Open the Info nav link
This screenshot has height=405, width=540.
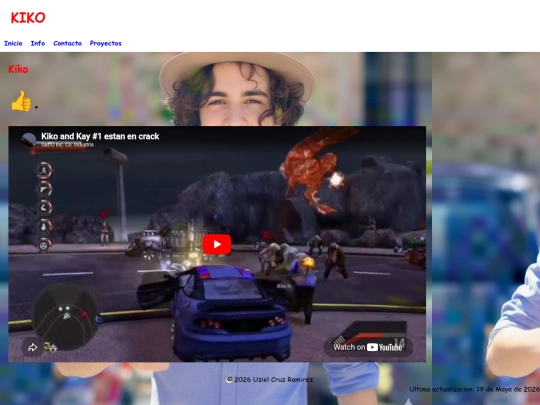(38, 43)
